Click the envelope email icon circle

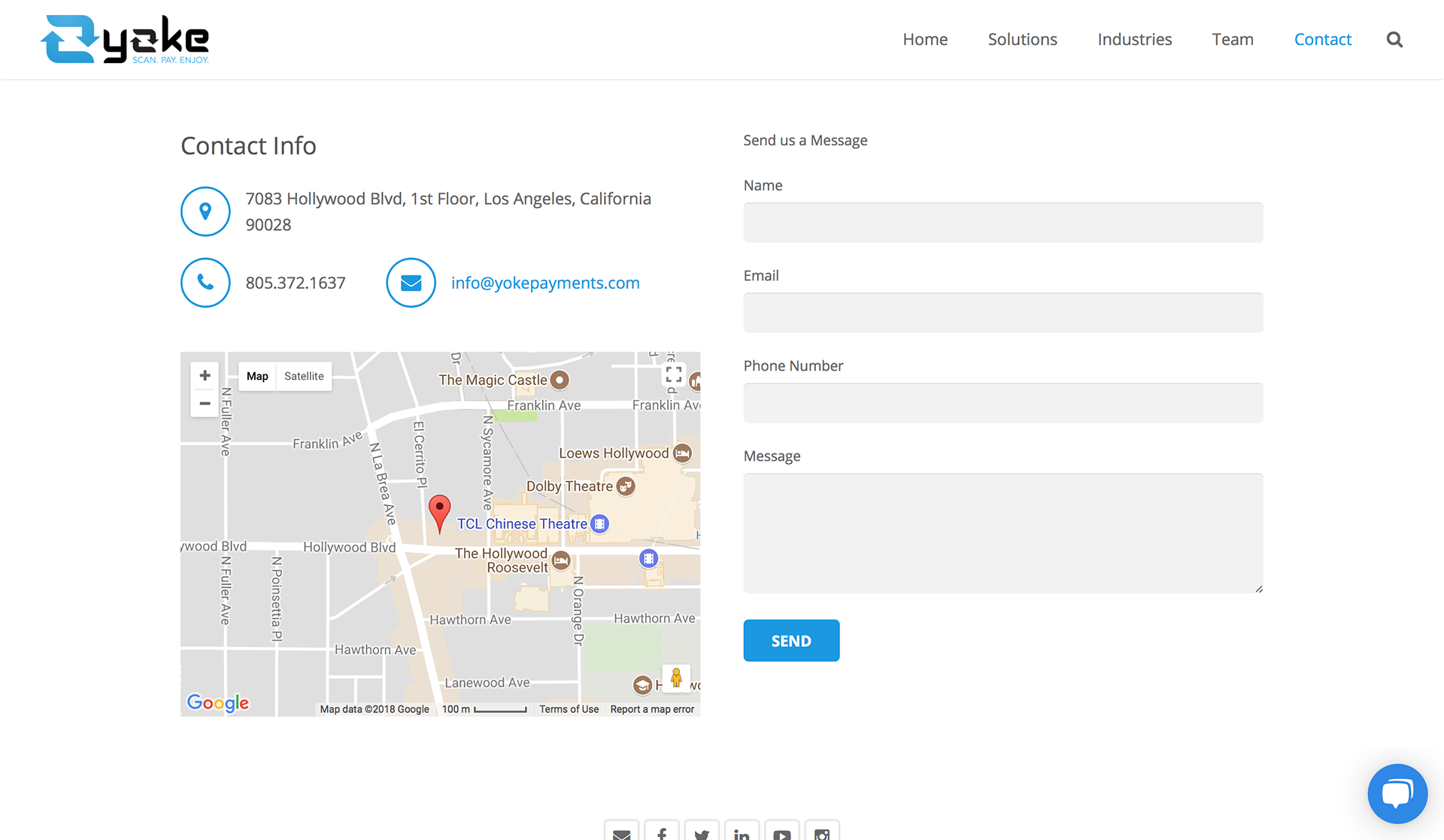[x=411, y=283]
